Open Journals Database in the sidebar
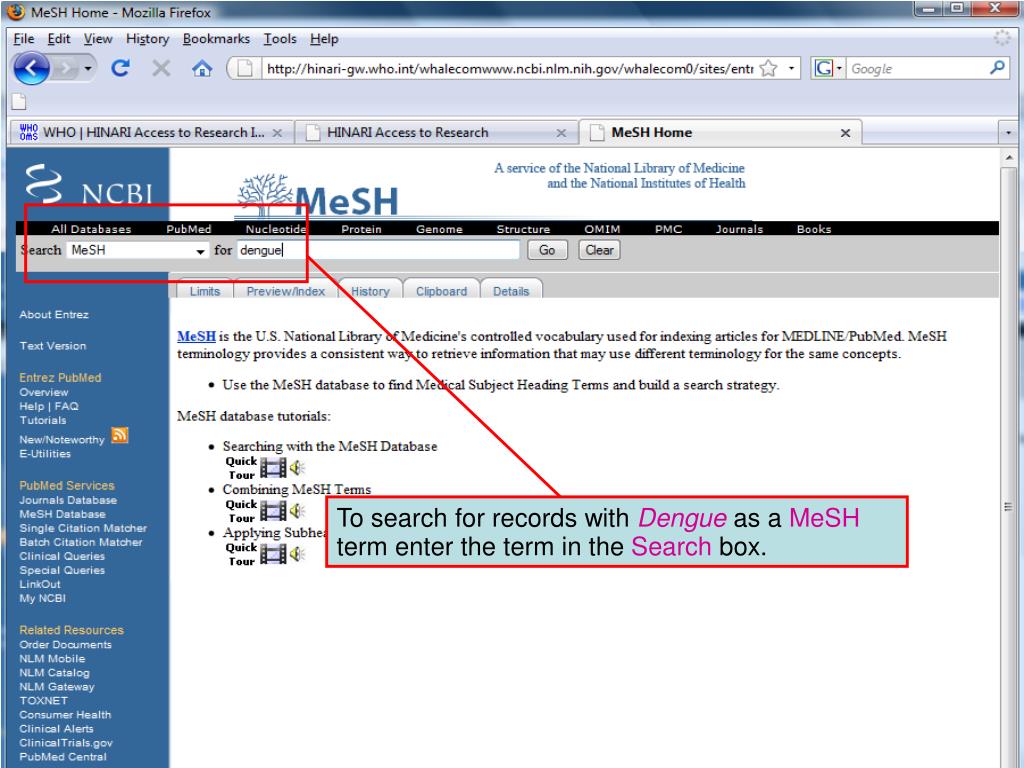 [68, 500]
